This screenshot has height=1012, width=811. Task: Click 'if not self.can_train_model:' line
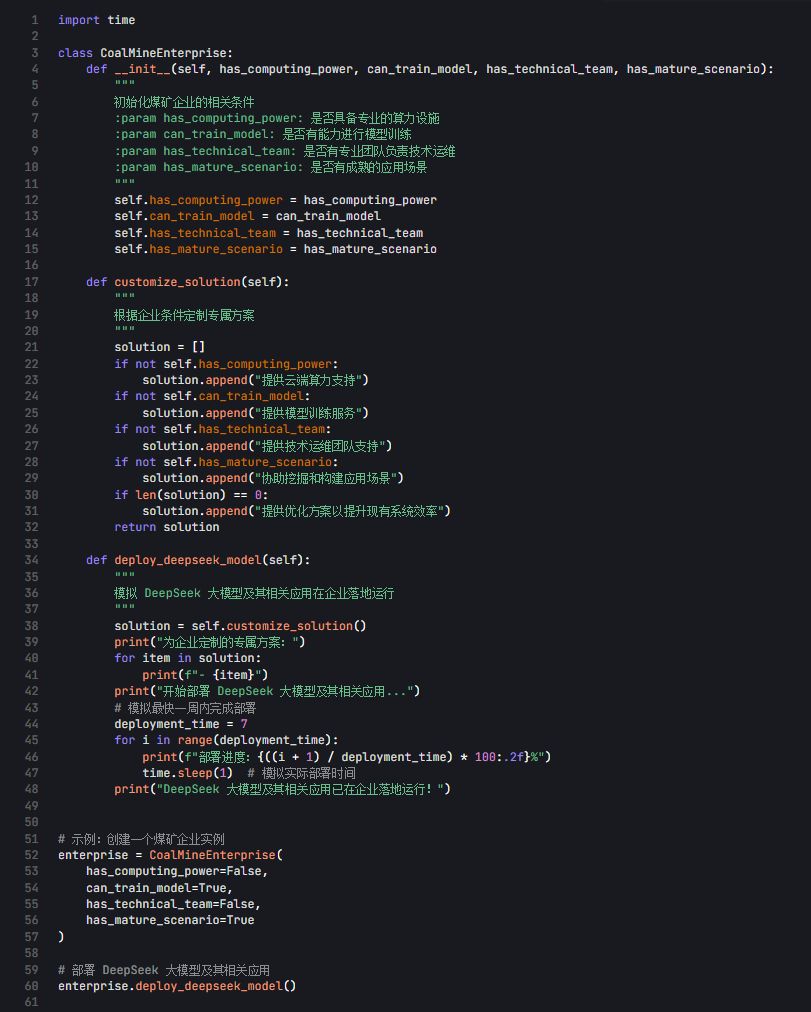tap(212, 396)
